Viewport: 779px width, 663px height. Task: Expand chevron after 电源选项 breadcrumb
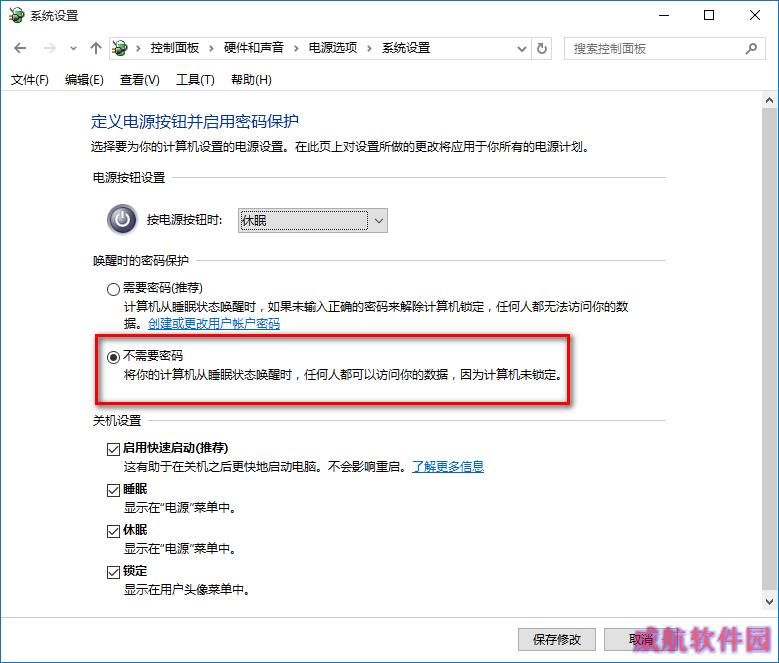point(369,48)
